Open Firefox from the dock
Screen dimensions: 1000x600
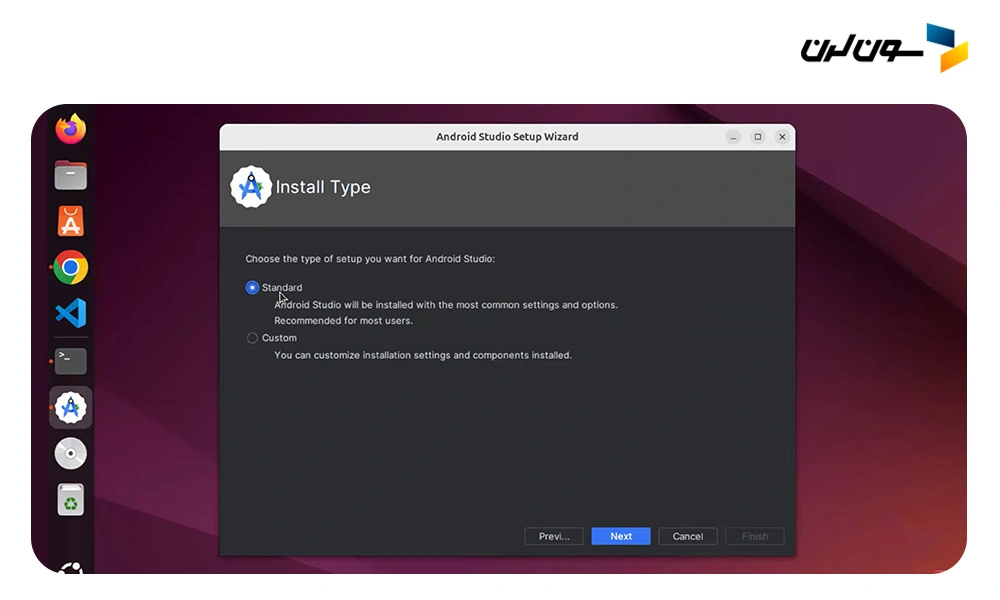71,129
